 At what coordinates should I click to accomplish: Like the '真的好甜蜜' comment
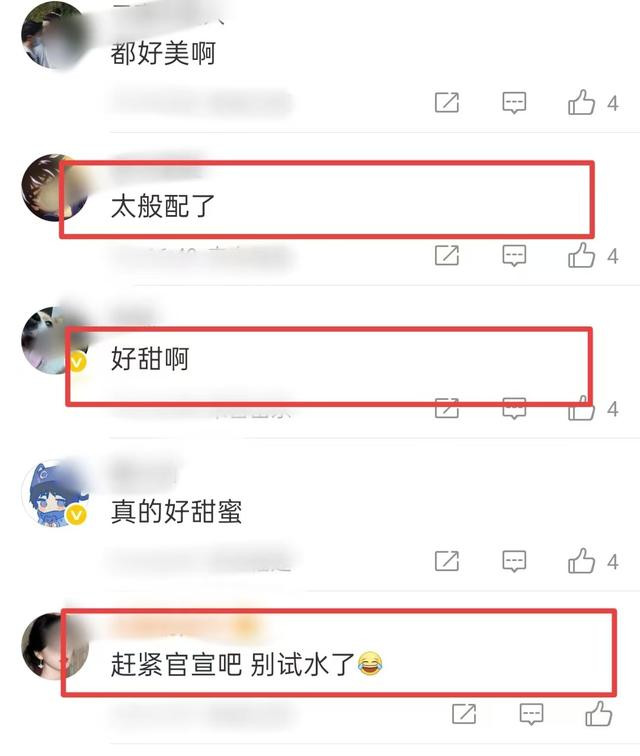coord(581,561)
